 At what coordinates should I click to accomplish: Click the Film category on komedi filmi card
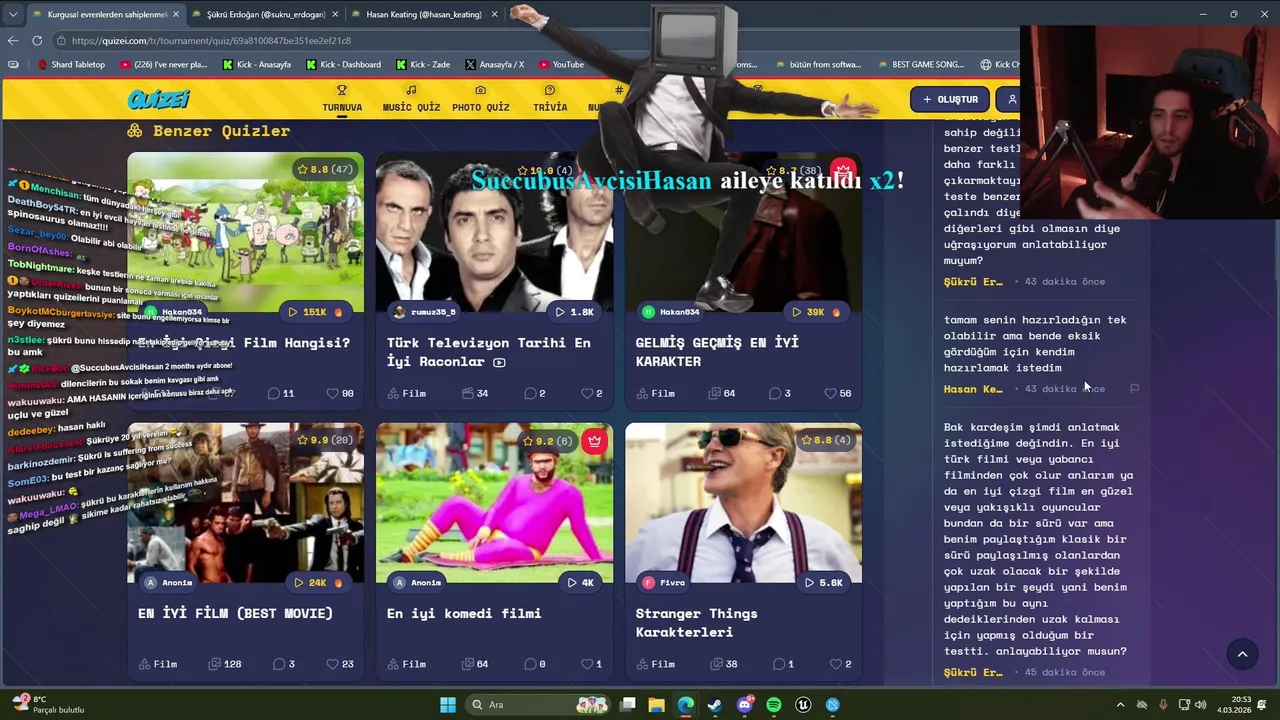406,664
